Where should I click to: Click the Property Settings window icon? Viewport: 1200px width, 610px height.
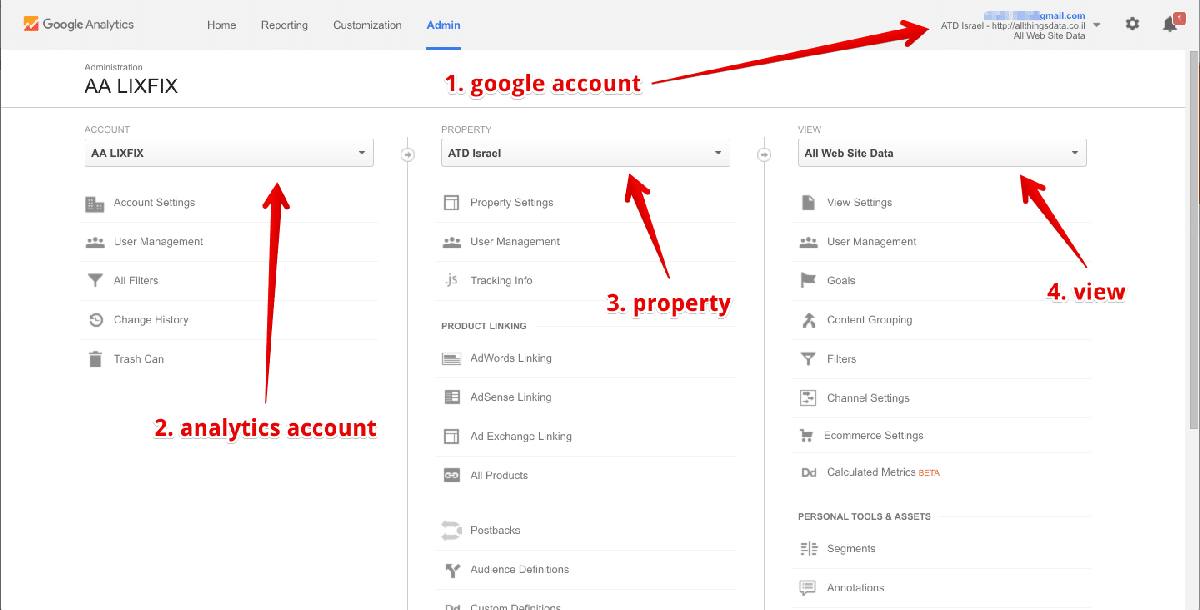click(x=451, y=203)
